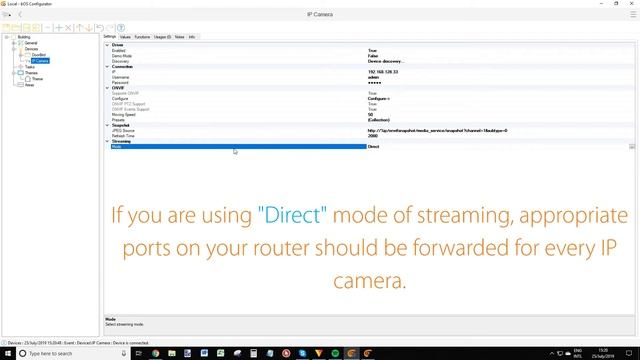This screenshot has height=360, width=640.
Task: Switch to the Usages tab
Action: pyautogui.click(x=162, y=37)
